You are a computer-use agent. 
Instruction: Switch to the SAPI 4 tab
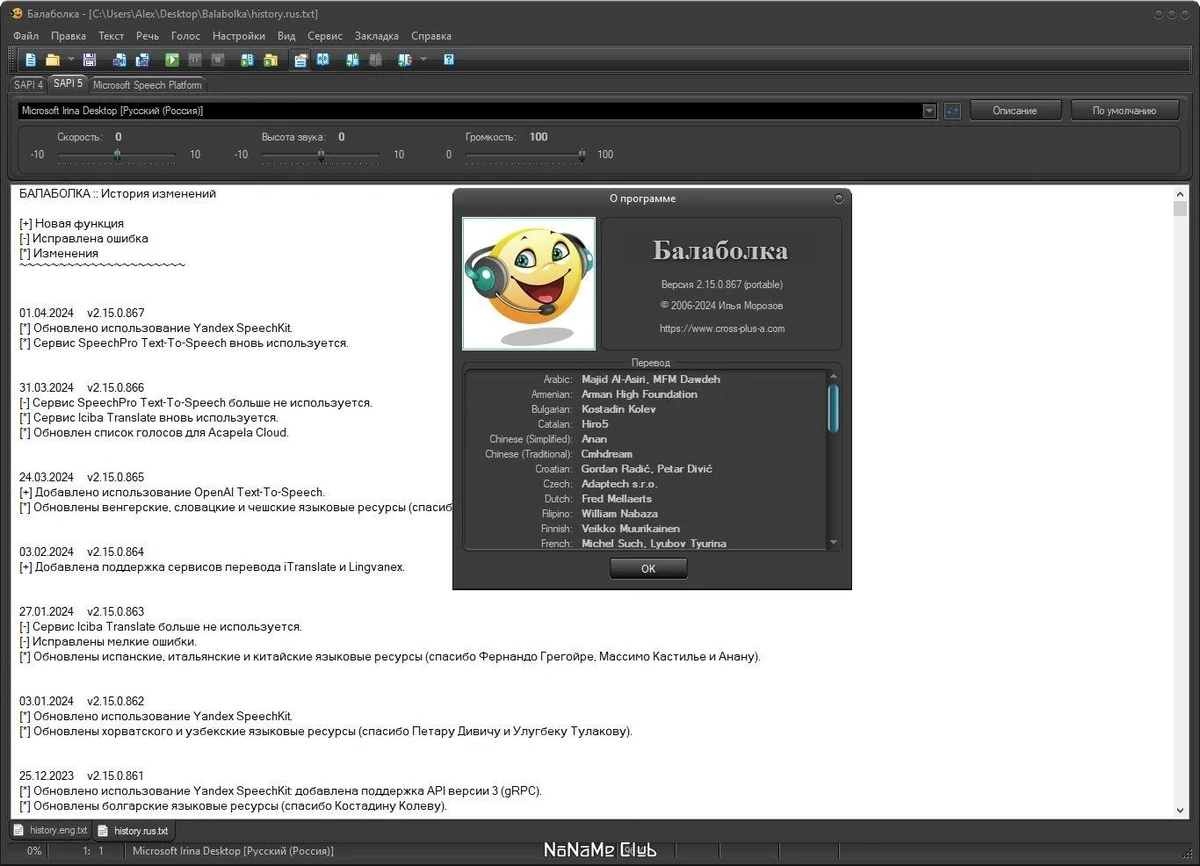29,85
